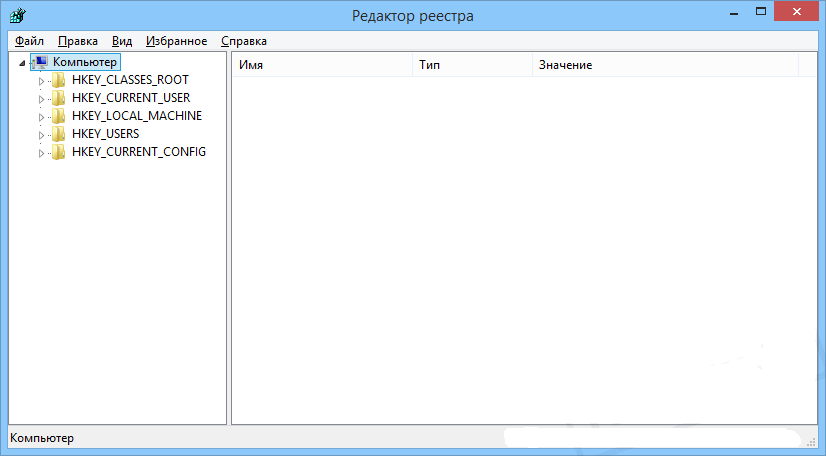This screenshot has height=456, width=826.
Task: Click the HKEY_LOCAL_MACHINE folder icon
Action: click(59, 116)
